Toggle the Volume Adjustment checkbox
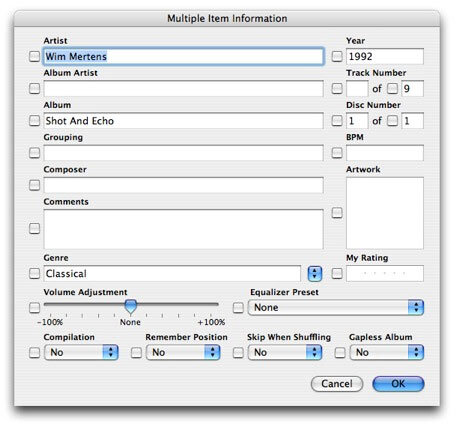 (34, 307)
